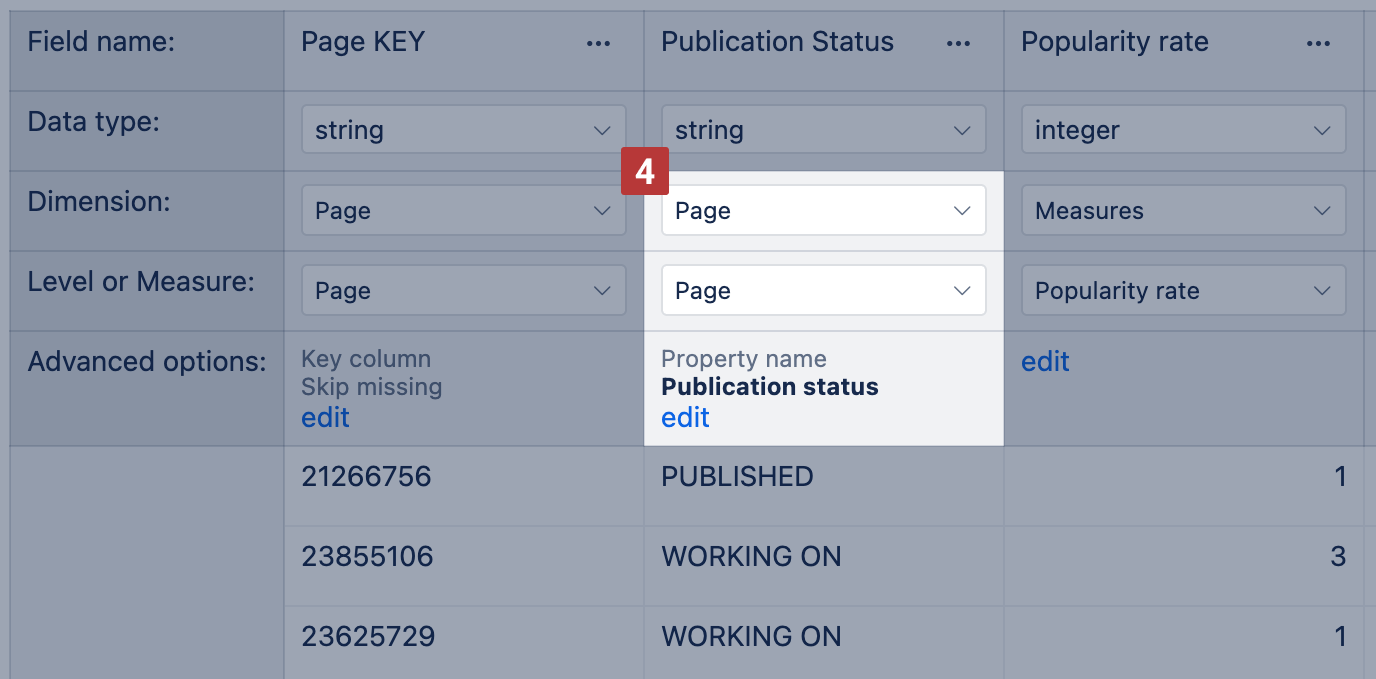1376x679 pixels.
Task: Edit Publication status property options
Action: pyautogui.click(x=686, y=417)
